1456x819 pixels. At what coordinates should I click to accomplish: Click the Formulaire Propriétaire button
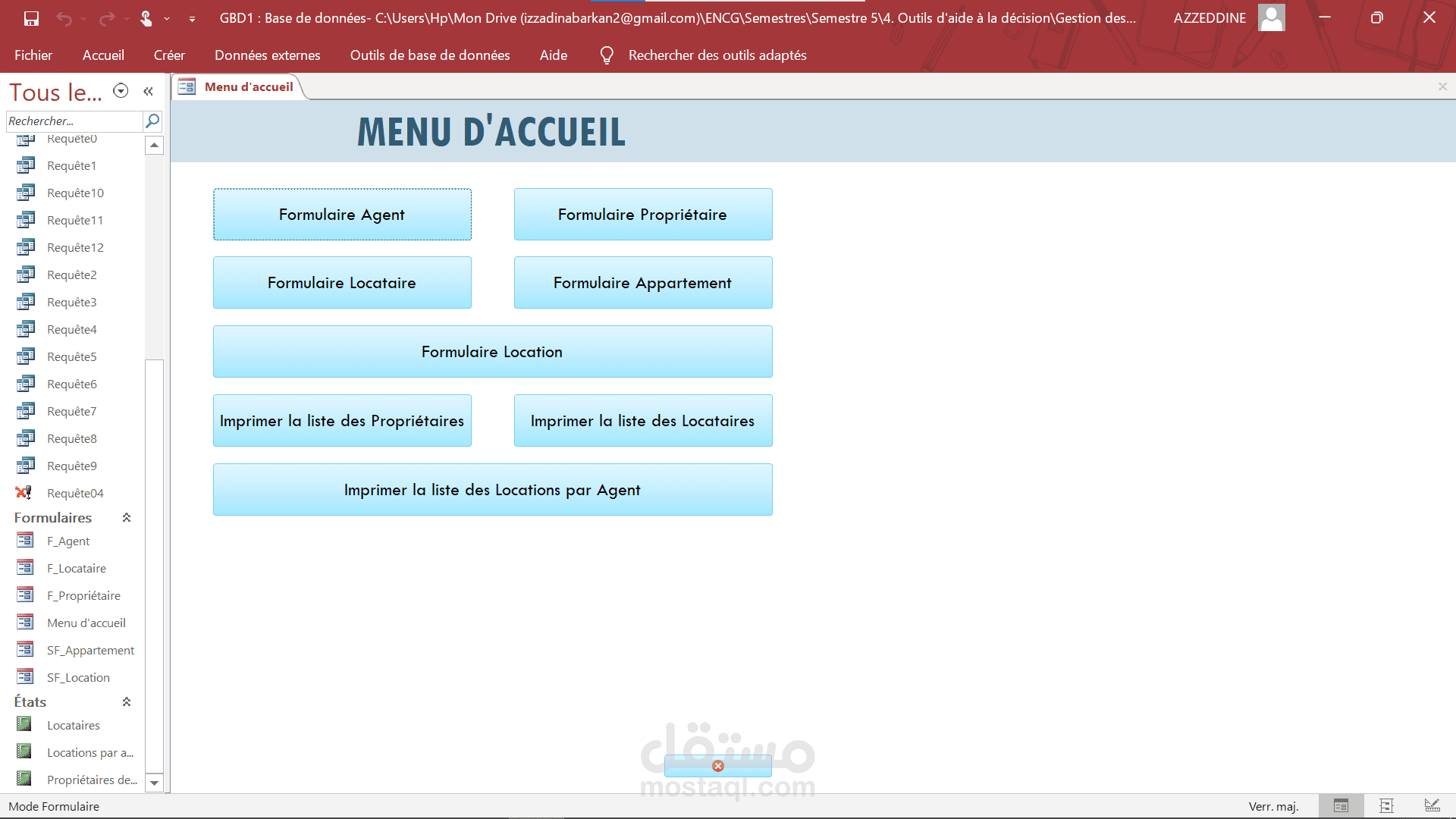(643, 215)
